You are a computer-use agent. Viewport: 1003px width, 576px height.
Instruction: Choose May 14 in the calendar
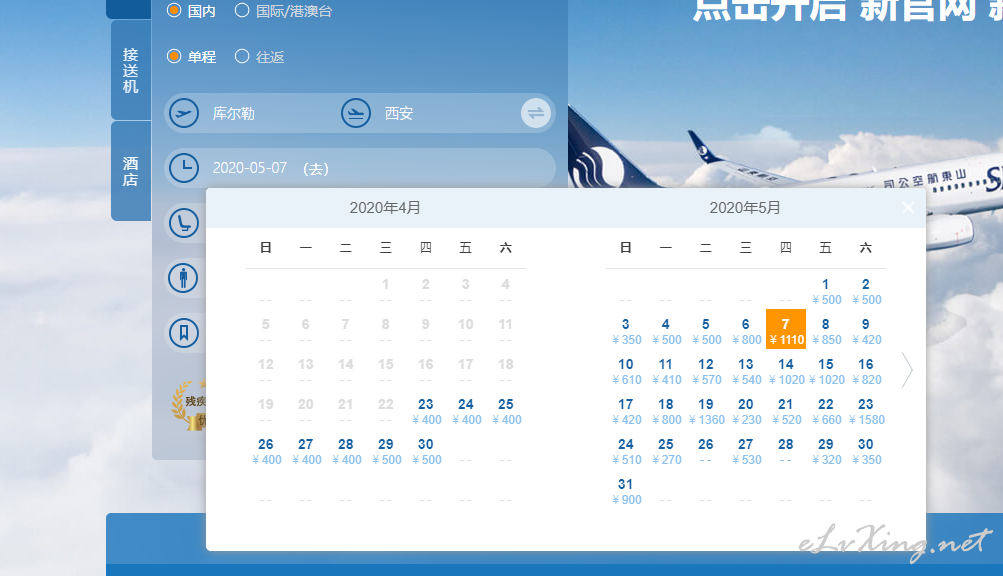pyautogui.click(x=786, y=371)
